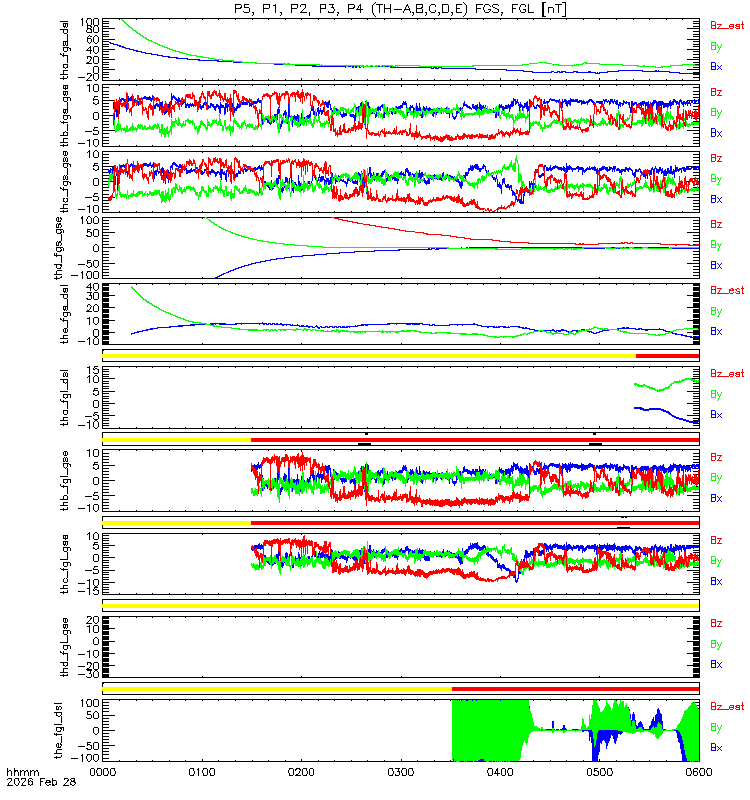This screenshot has width=750, height=800.
Task: Click the blue Bx legend beside thc_fgs_gse
Action: tap(716, 199)
